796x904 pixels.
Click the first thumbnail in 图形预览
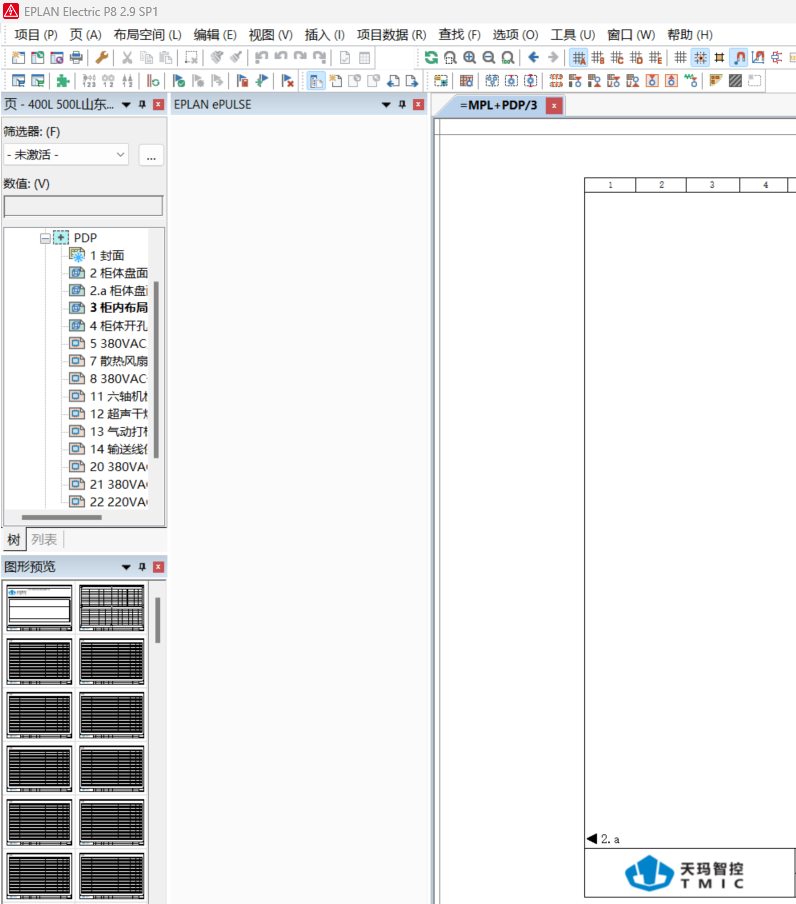pyautogui.click(x=39, y=607)
